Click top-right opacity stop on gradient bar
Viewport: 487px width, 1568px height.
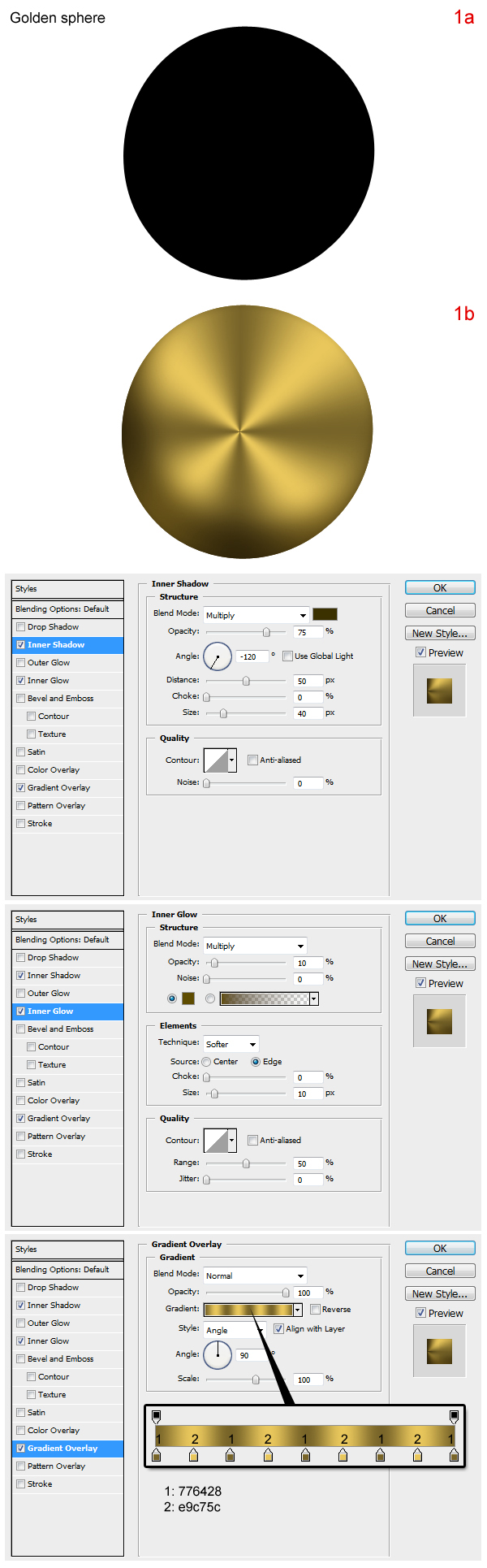454,1416
